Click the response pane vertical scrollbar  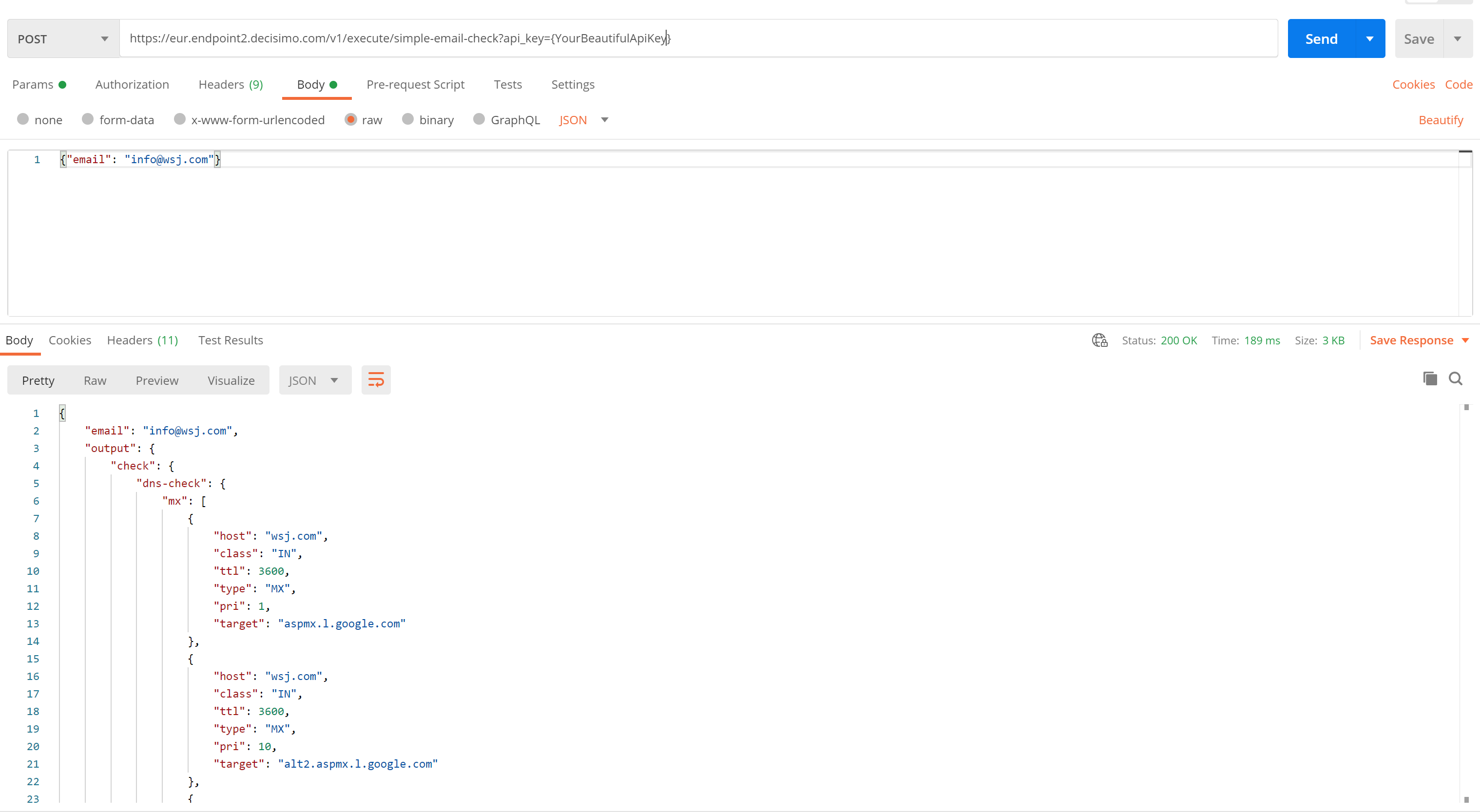[1466, 603]
